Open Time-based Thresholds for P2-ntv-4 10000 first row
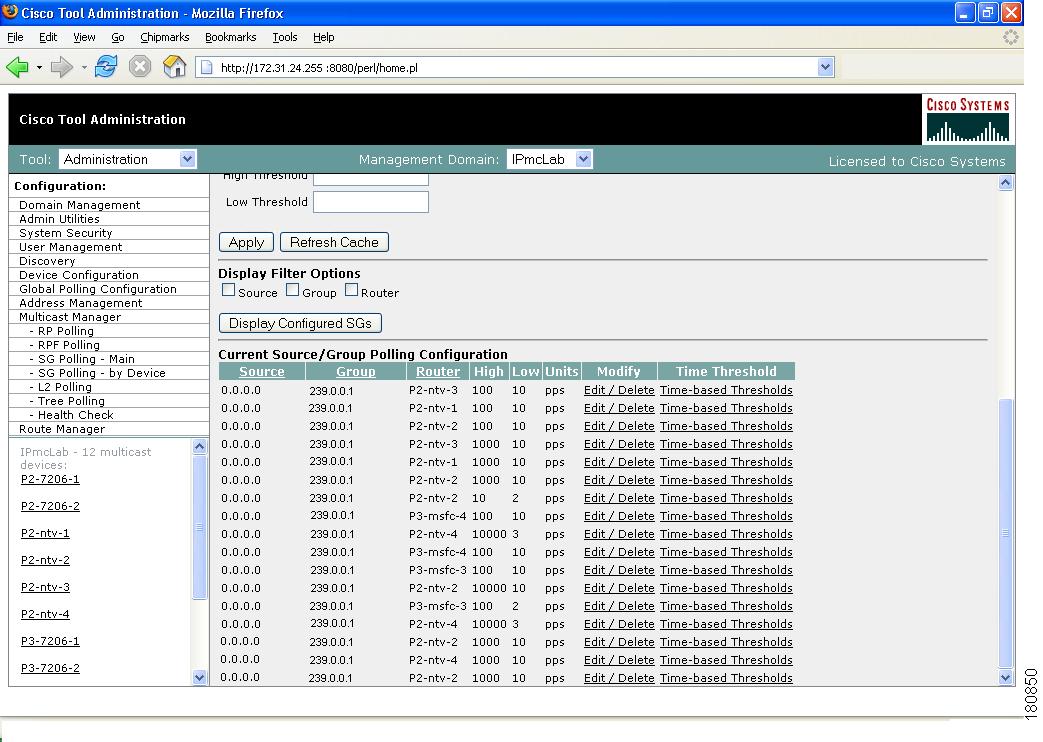This screenshot has height=742, width=1043. [x=726, y=534]
